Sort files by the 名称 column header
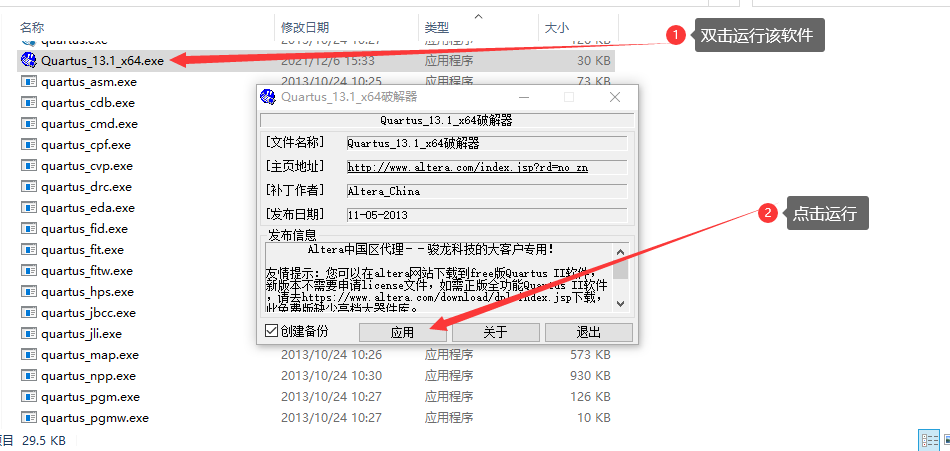The image size is (950, 451). pos(32,27)
